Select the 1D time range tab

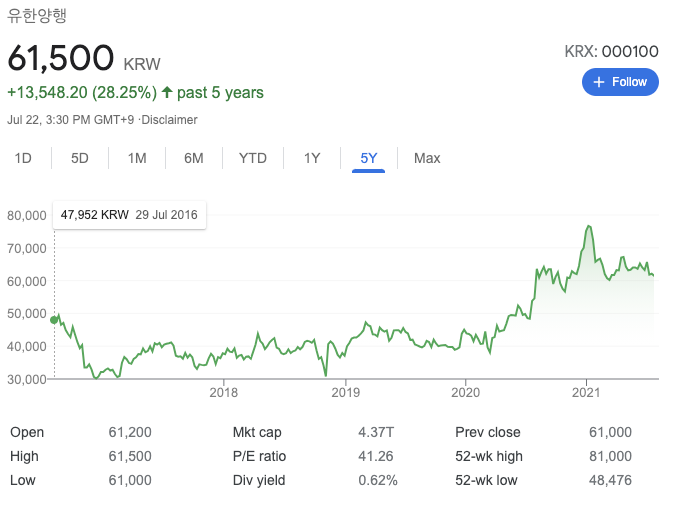(23, 158)
